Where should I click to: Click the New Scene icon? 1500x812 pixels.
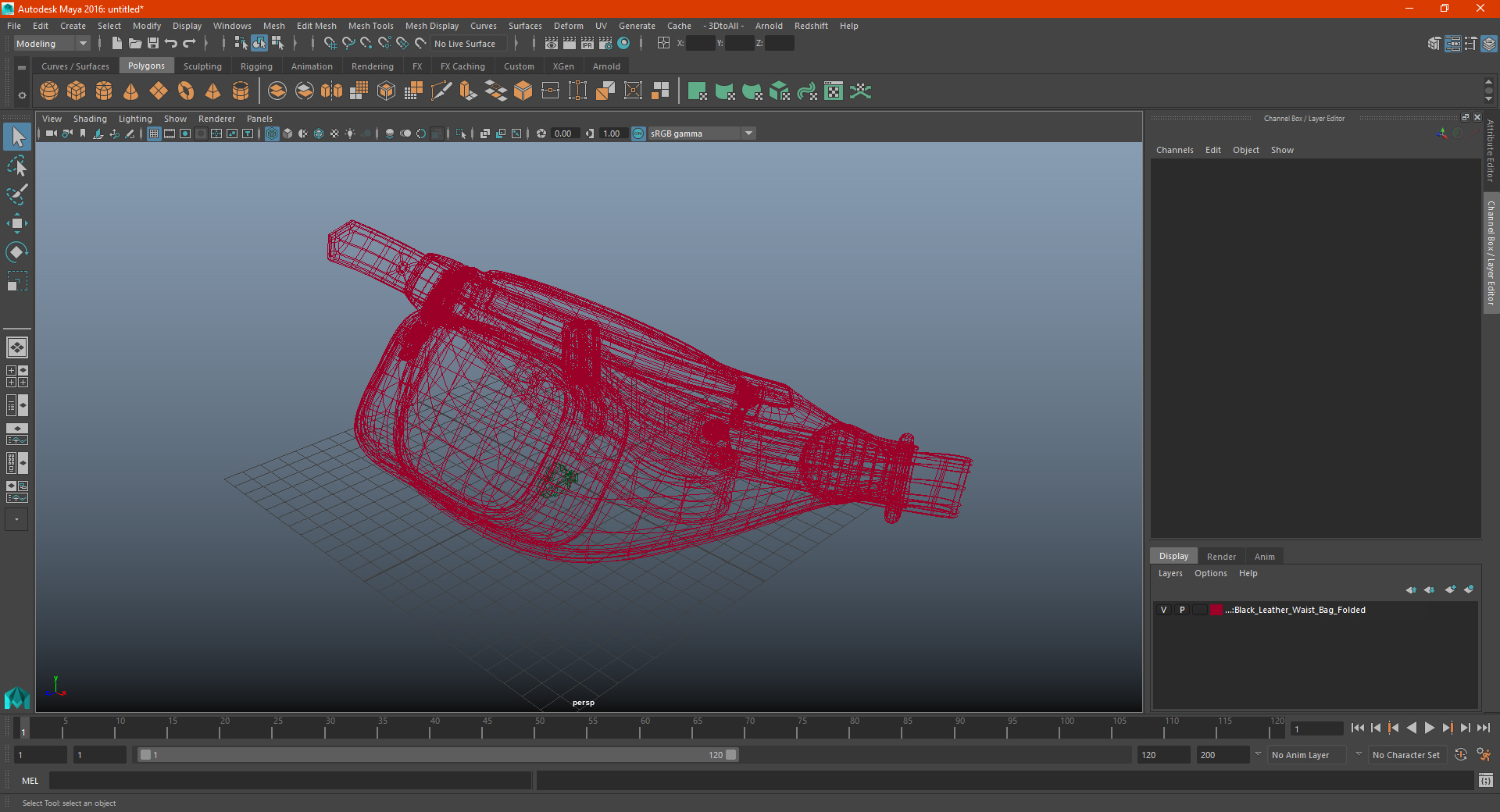coord(117,44)
